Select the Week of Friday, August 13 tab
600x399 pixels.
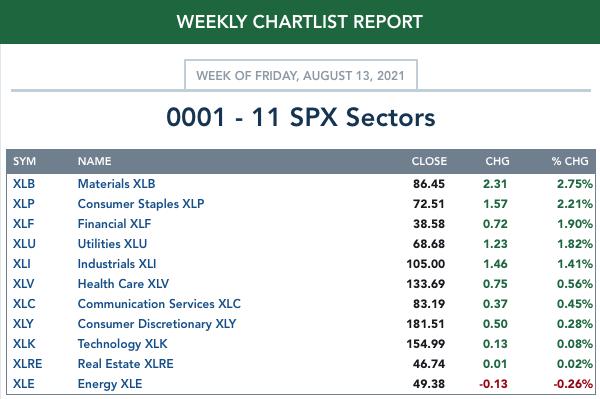301,75
